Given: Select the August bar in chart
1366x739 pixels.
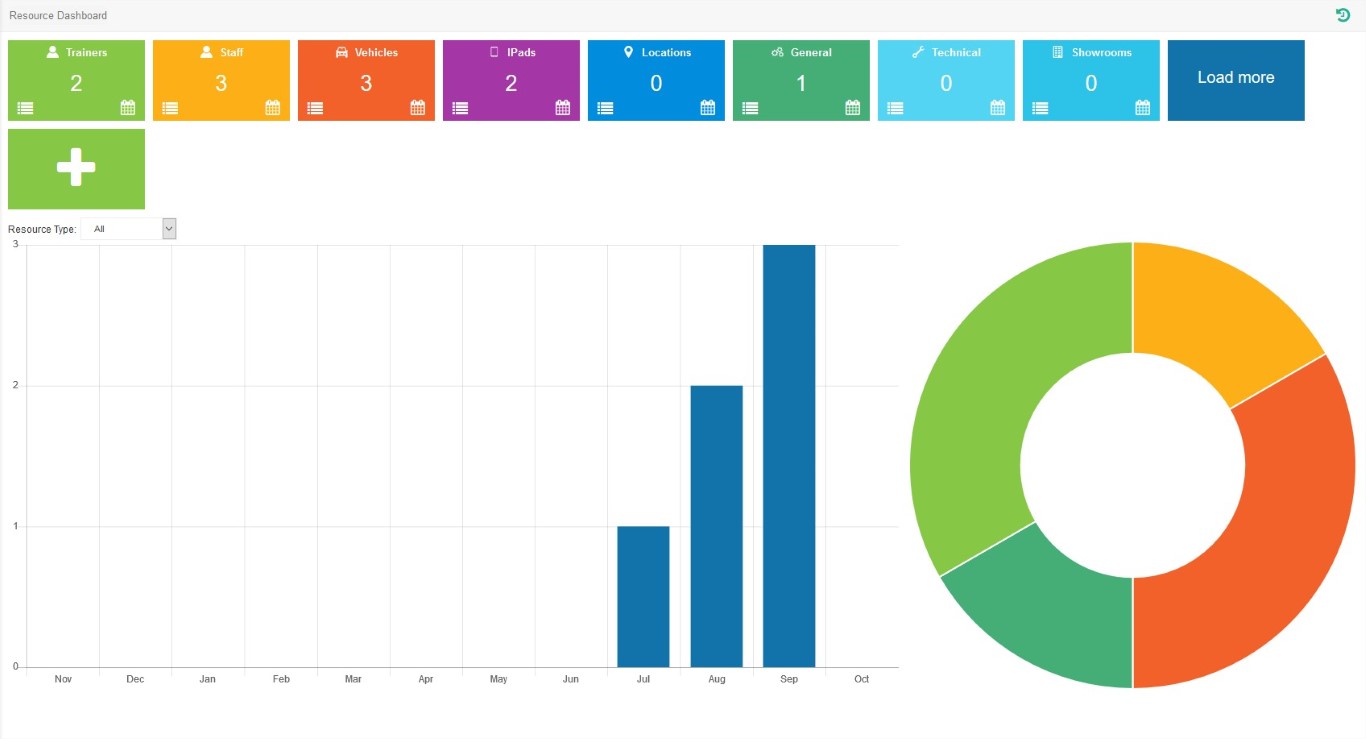Looking at the screenshot, I should click(x=716, y=526).
